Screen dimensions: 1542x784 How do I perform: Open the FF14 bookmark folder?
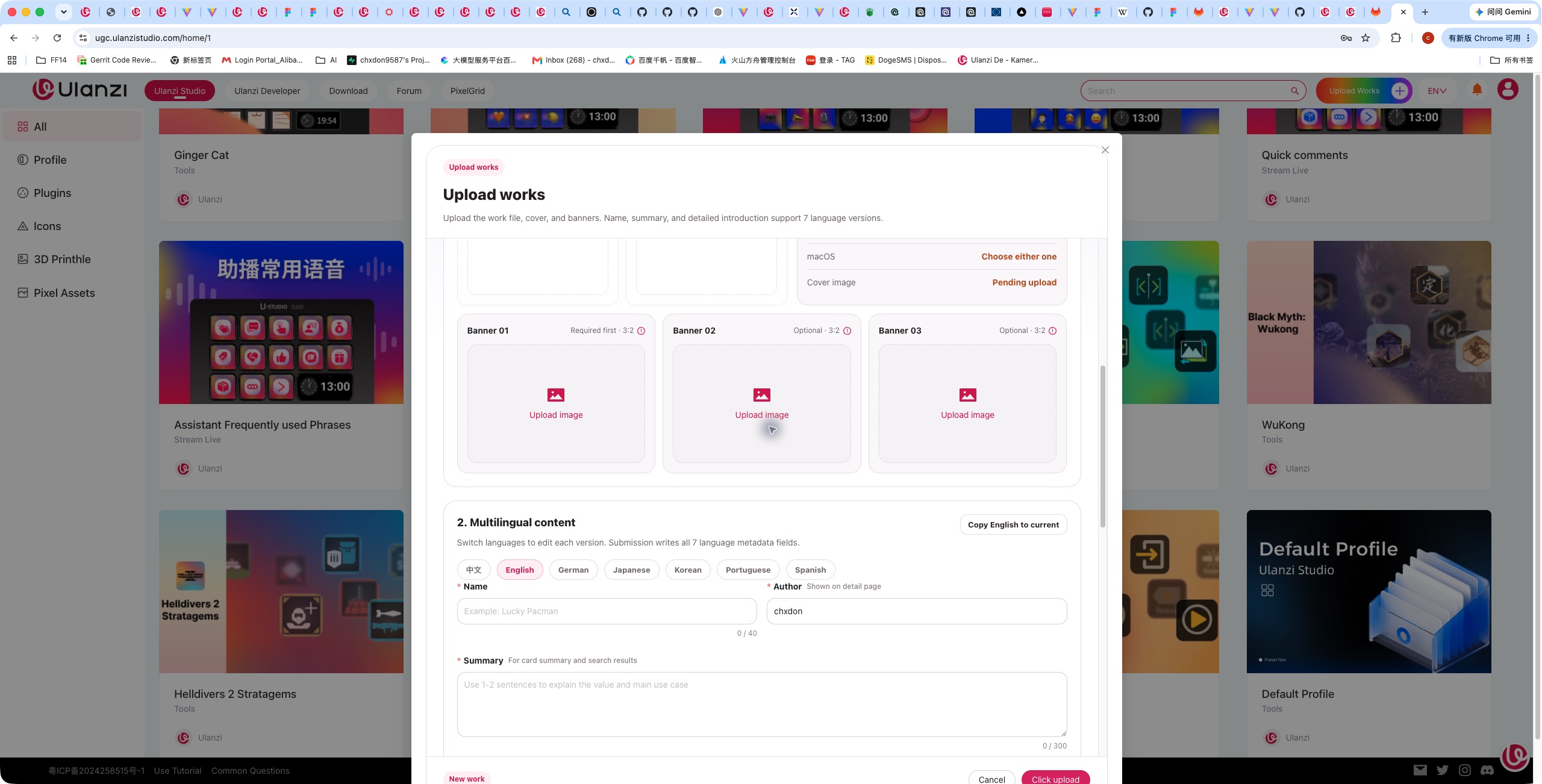click(52, 60)
